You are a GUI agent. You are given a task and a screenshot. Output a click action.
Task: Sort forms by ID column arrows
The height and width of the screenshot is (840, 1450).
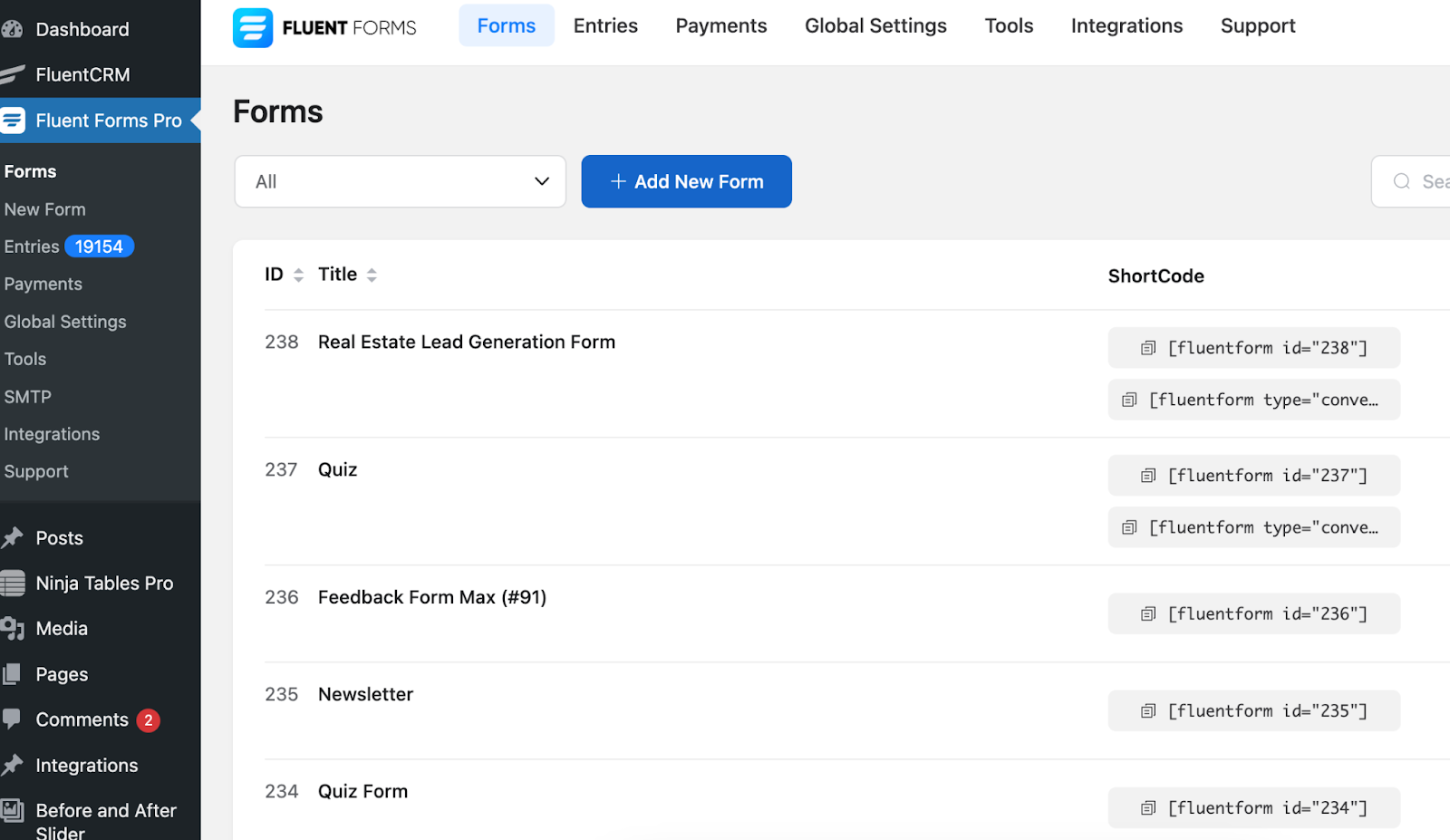[x=298, y=275]
